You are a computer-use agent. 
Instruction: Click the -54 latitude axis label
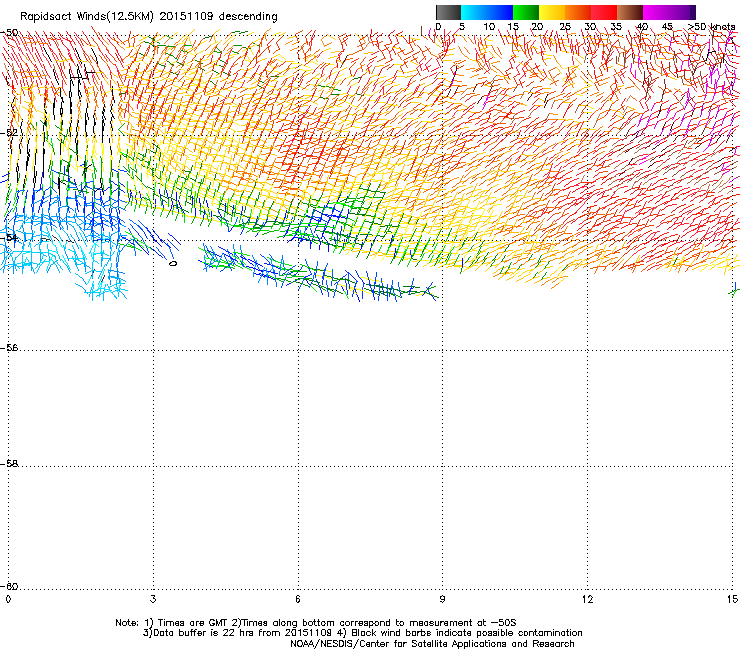click(x=10, y=237)
